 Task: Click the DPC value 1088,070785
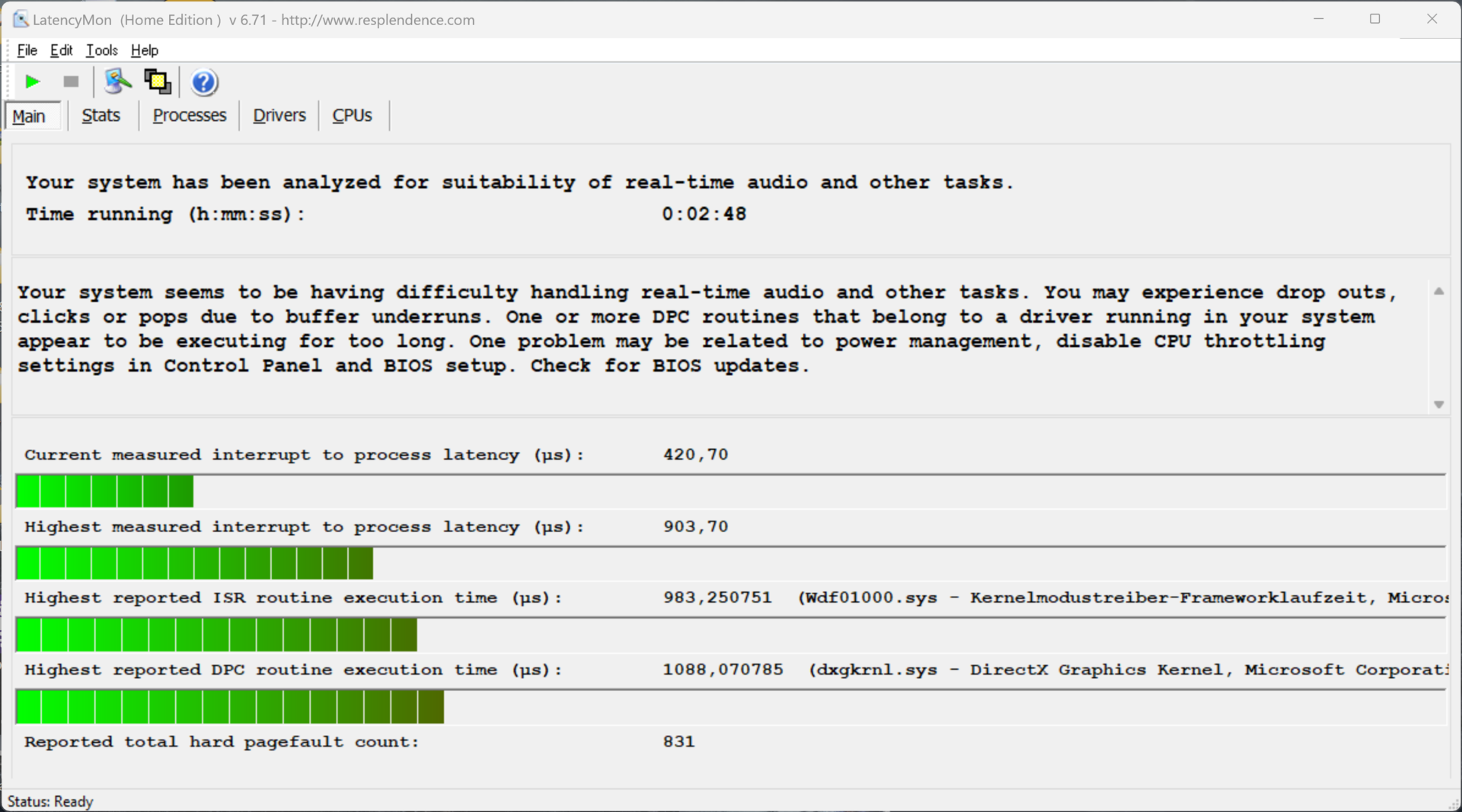pyautogui.click(x=723, y=670)
